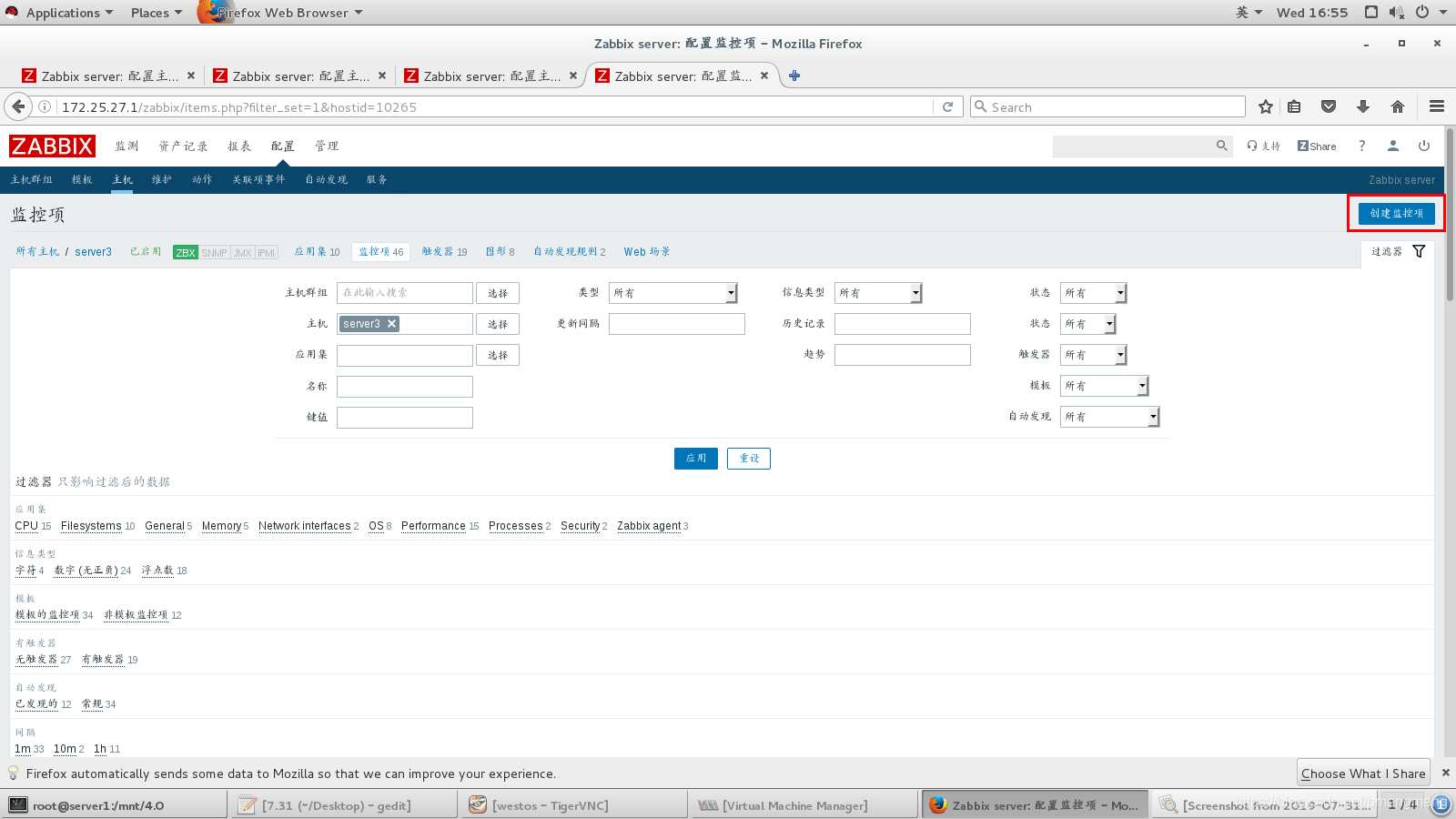Open the Places menu
1456x819 pixels.
(x=156, y=13)
